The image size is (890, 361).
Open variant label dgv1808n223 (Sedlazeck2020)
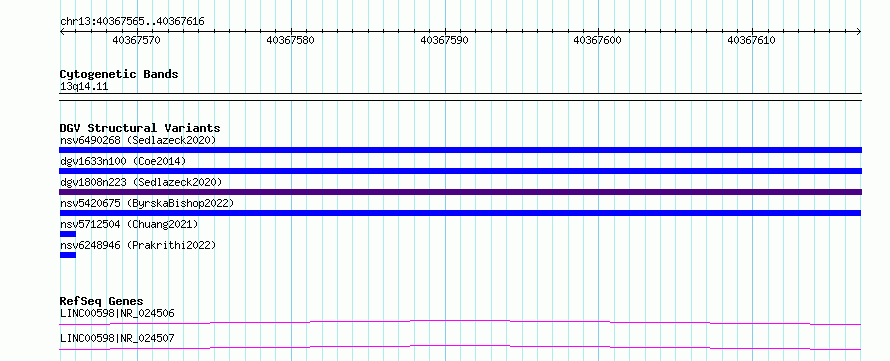click(141, 182)
